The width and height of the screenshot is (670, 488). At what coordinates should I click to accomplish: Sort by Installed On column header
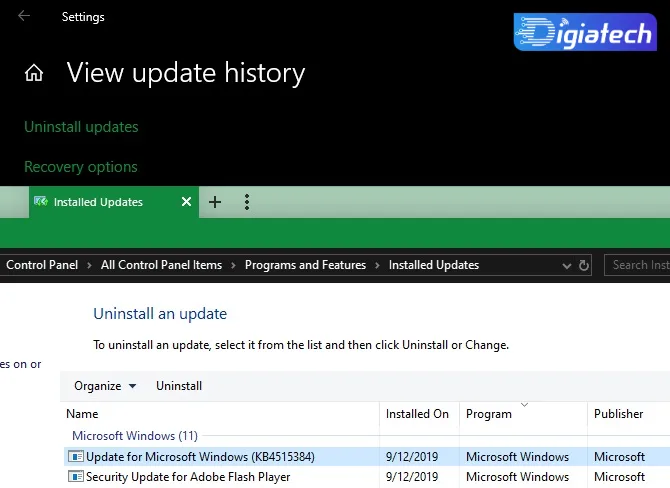click(419, 414)
